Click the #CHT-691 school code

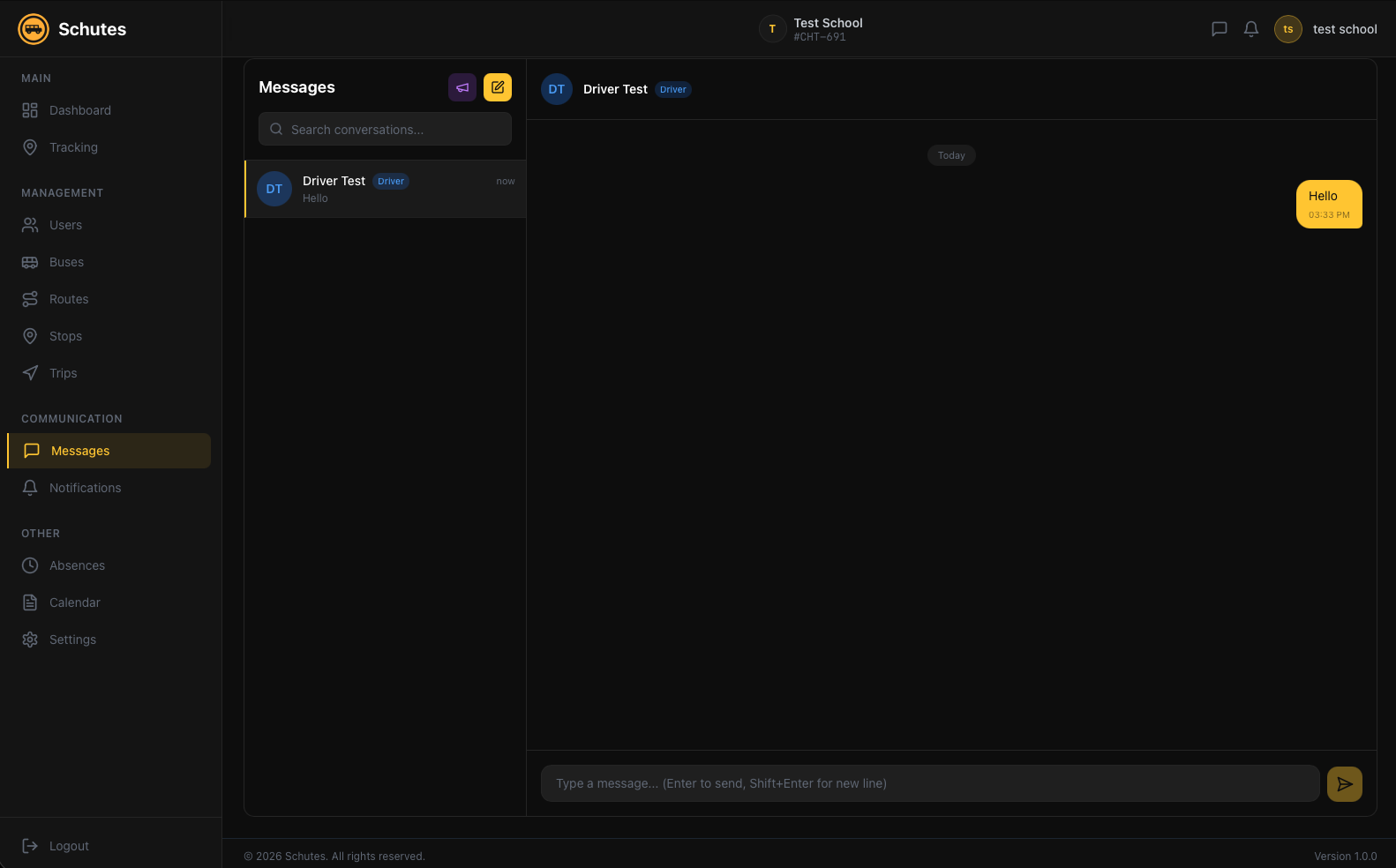point(820,37)
